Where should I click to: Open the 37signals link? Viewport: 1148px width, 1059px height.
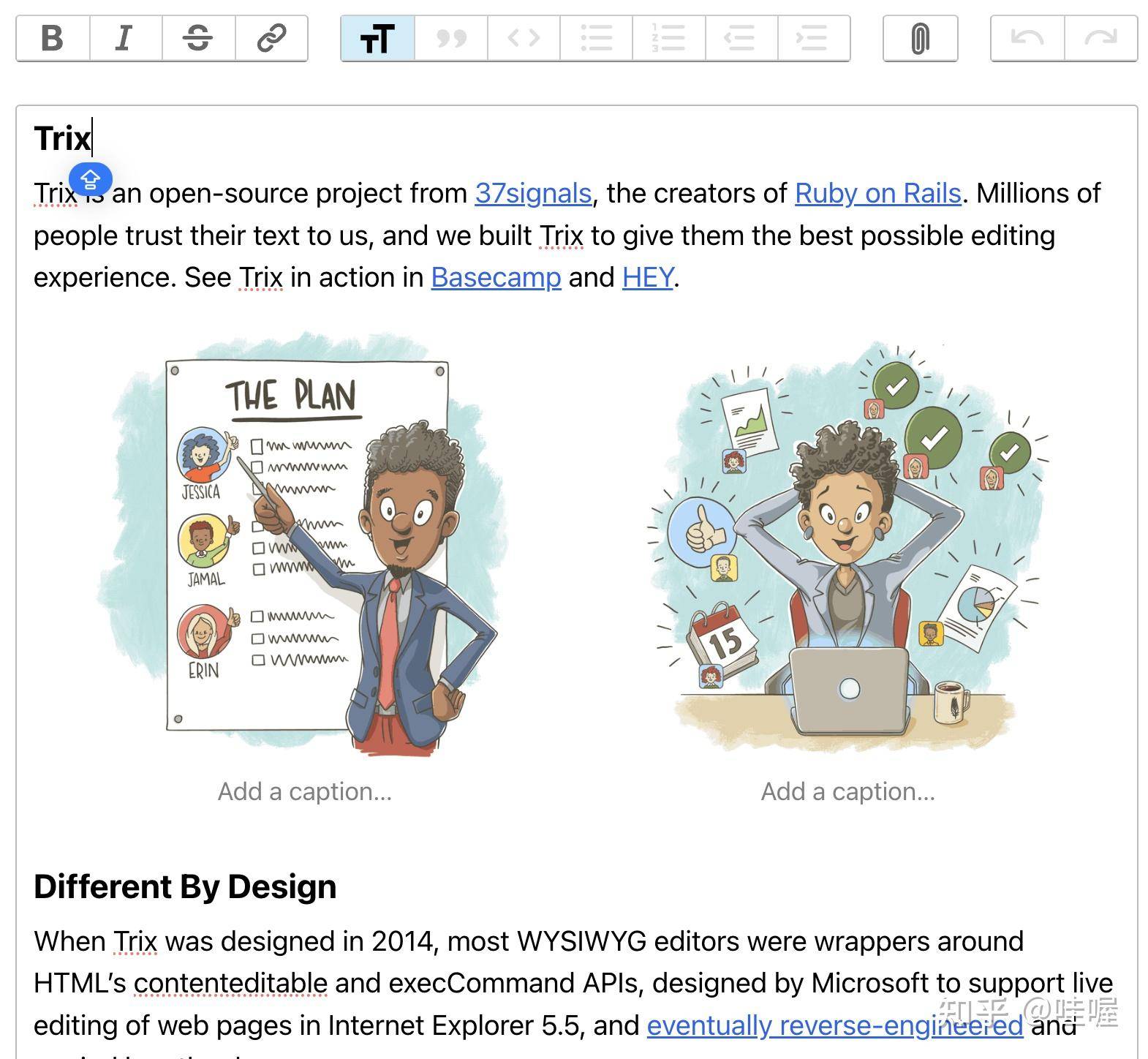coord(533,193)
